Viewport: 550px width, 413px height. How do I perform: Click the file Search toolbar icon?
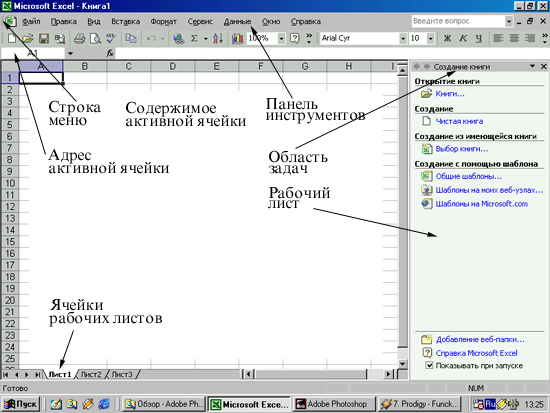[x=60, y=38]
